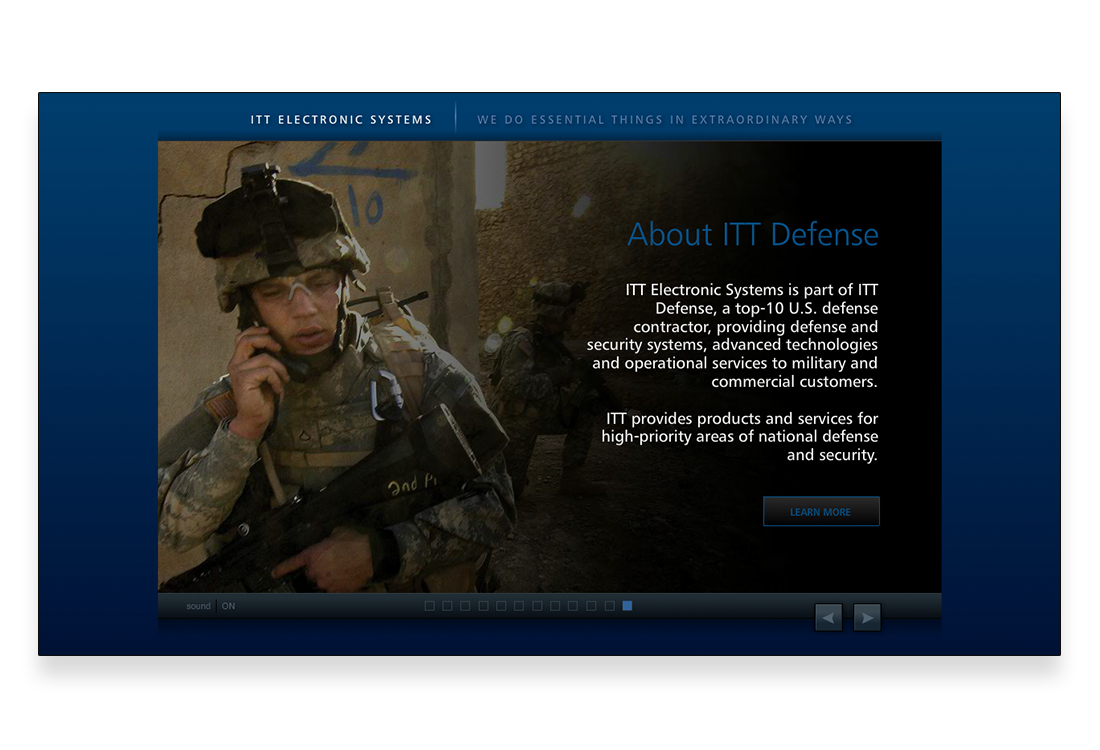Screen dimensions: 1100x750
Task: Select the sixth slide indicator square
Action: (x=519, y=605)
